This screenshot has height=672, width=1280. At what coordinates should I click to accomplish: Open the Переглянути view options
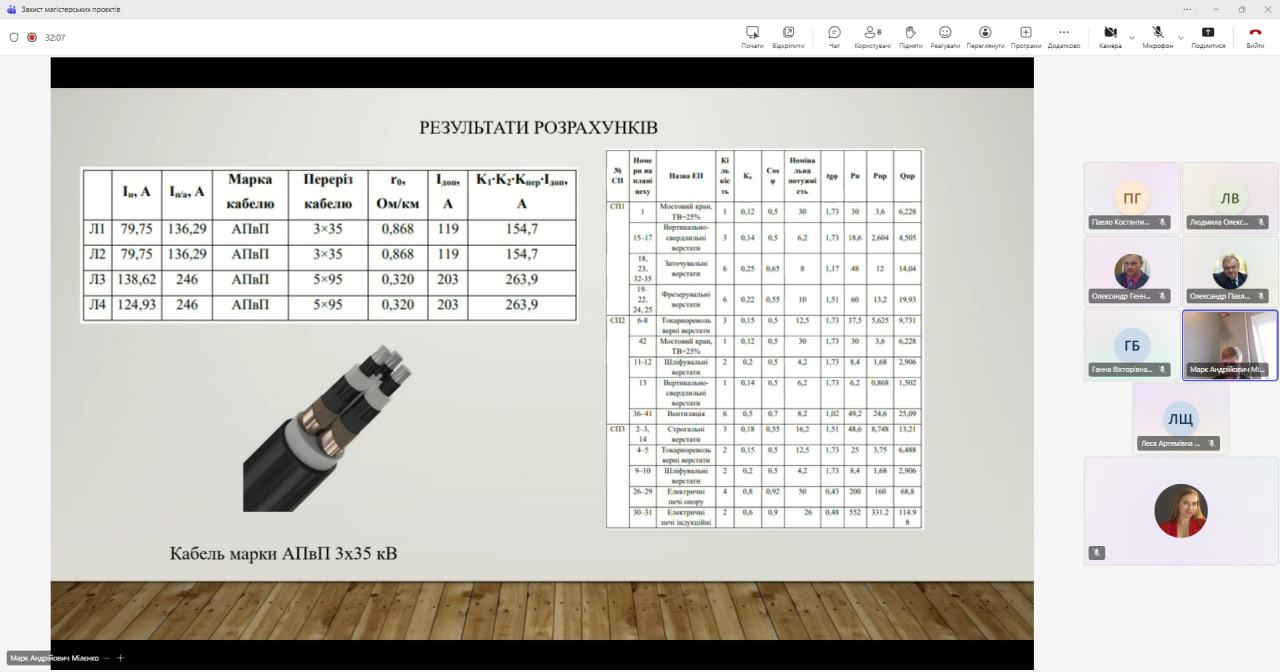985,37
